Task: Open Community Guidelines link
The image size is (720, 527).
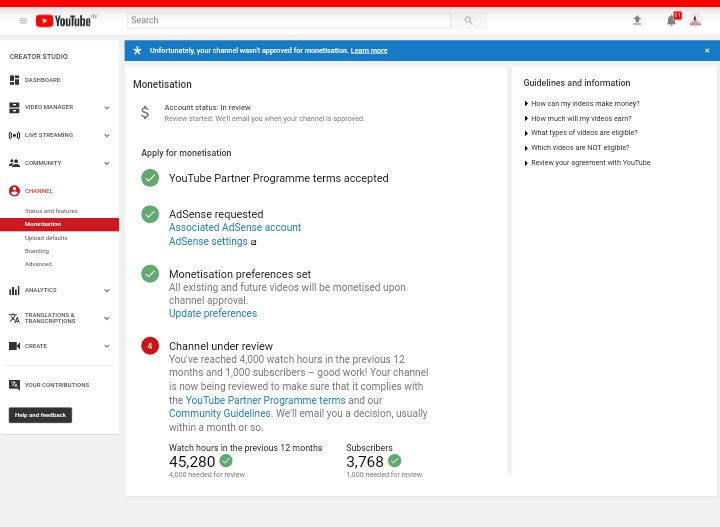Action: click(219, 413)
